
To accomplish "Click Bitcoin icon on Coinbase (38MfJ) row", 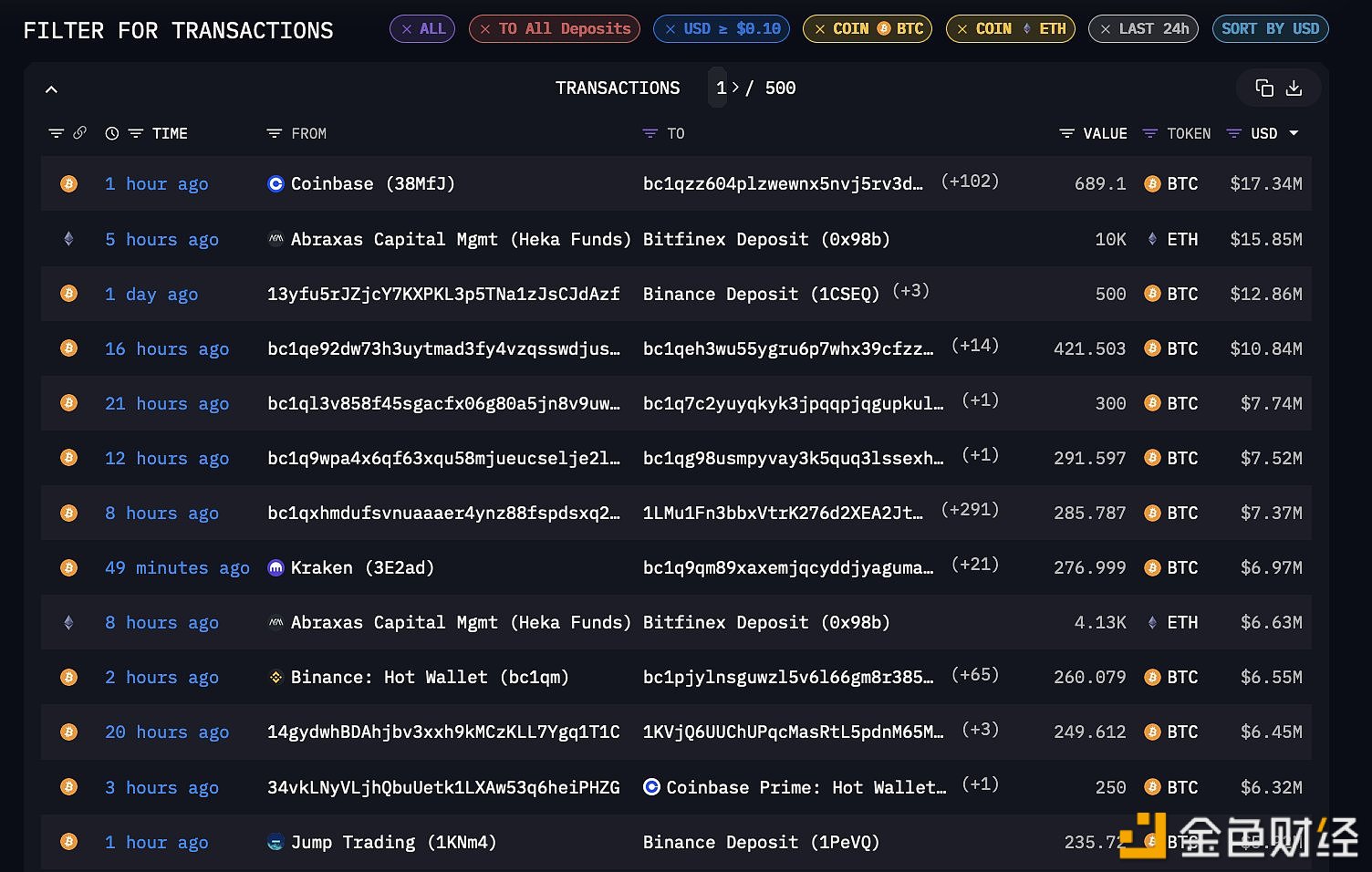I will coord(68,184).
